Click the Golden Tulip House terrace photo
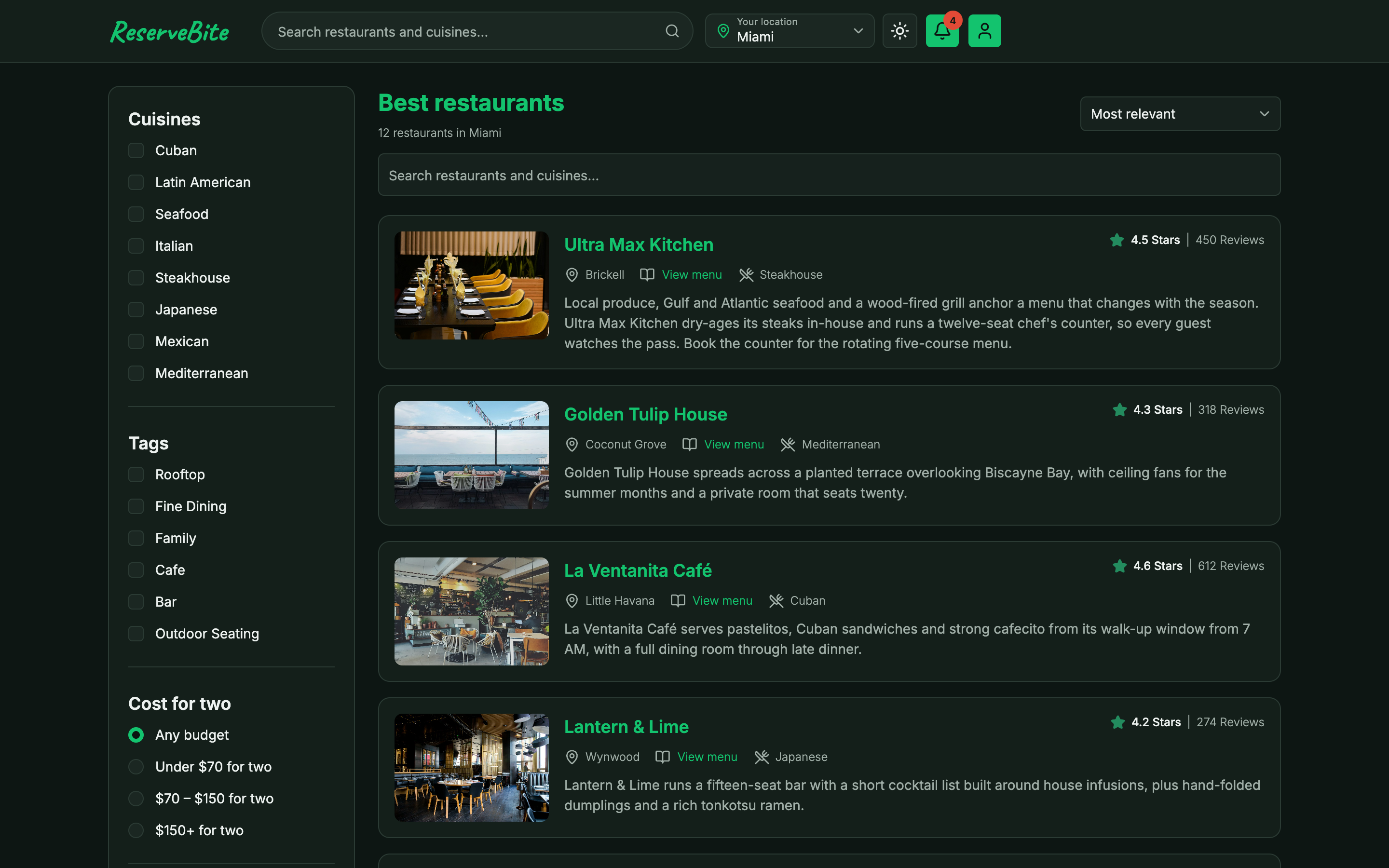Screen dimensions: 1389x868 (x=471, y=455)
